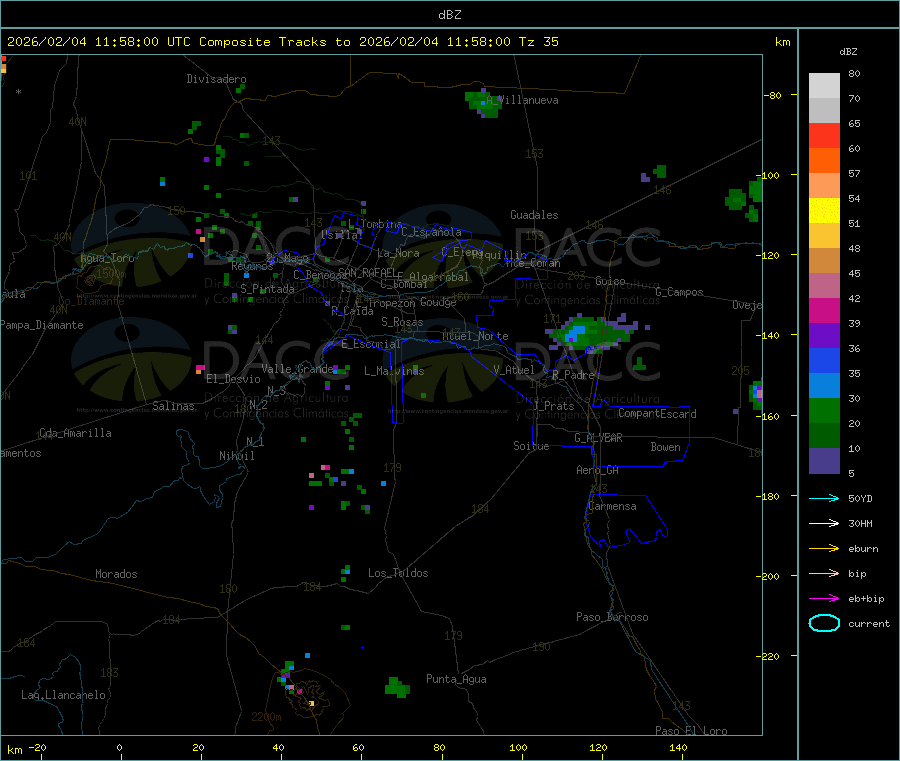Click the bip pink arrow legend icon

pos(824,573)
